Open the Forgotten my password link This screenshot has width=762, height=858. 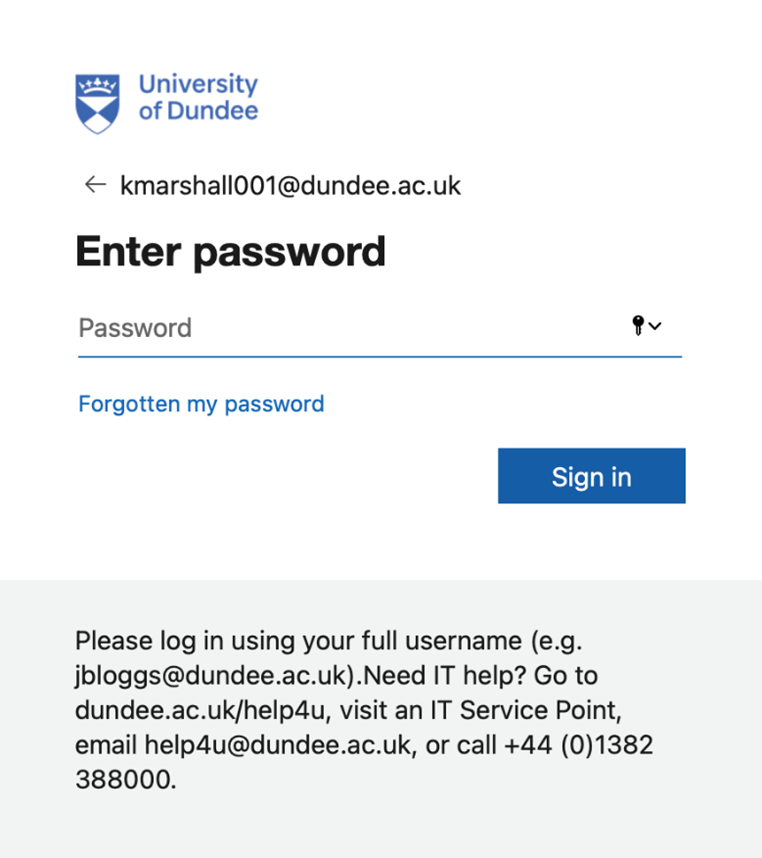pyautogui.click(x=201, y=404)
